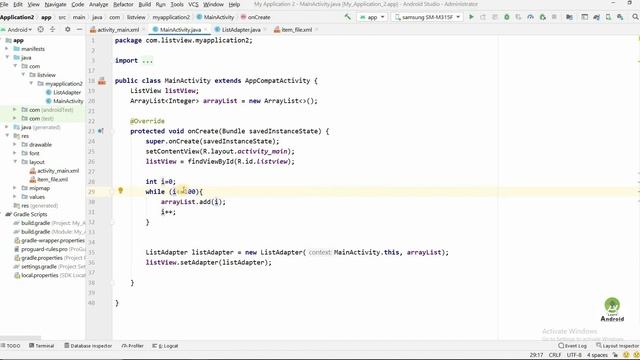Click the onCreate breadcrumb in navigation bar
Image resolution: width=640 pixels, height=360 pixels.
click(x=255, y=17)
